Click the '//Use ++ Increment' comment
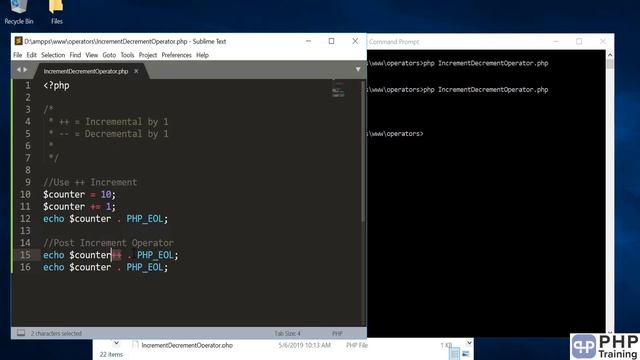This screenshot has width=640, height=360. tap(90, 182)
